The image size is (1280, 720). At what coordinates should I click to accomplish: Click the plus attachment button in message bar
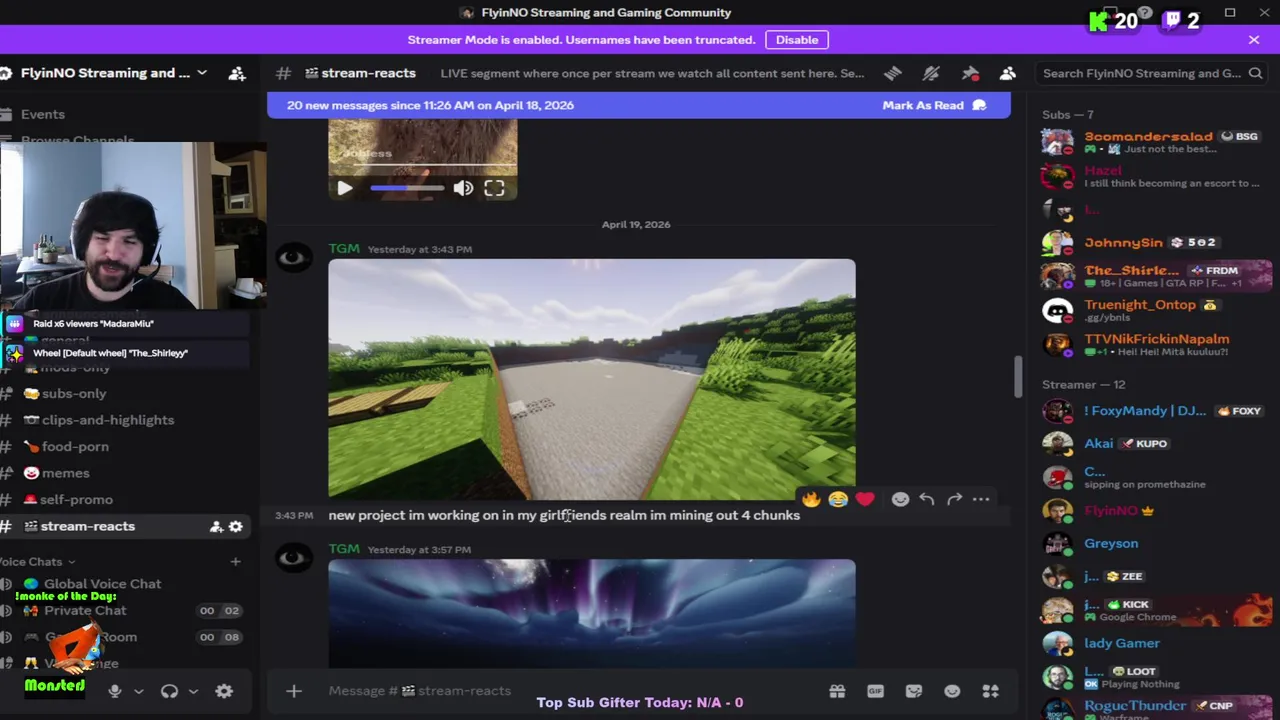(294, 691)
